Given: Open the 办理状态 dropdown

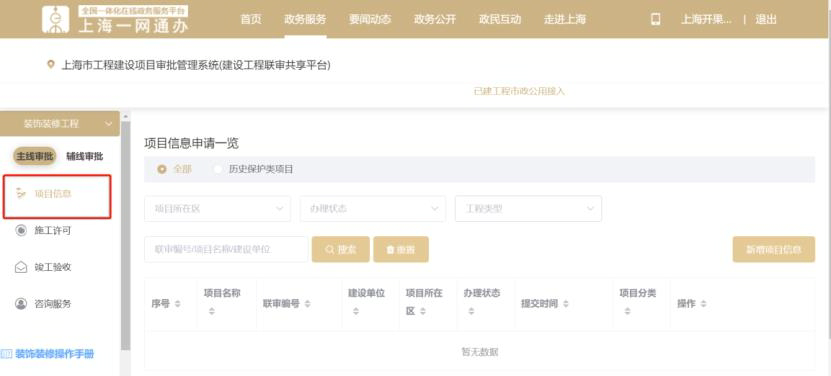Looking at the screenshot, I should pos(373,208).
